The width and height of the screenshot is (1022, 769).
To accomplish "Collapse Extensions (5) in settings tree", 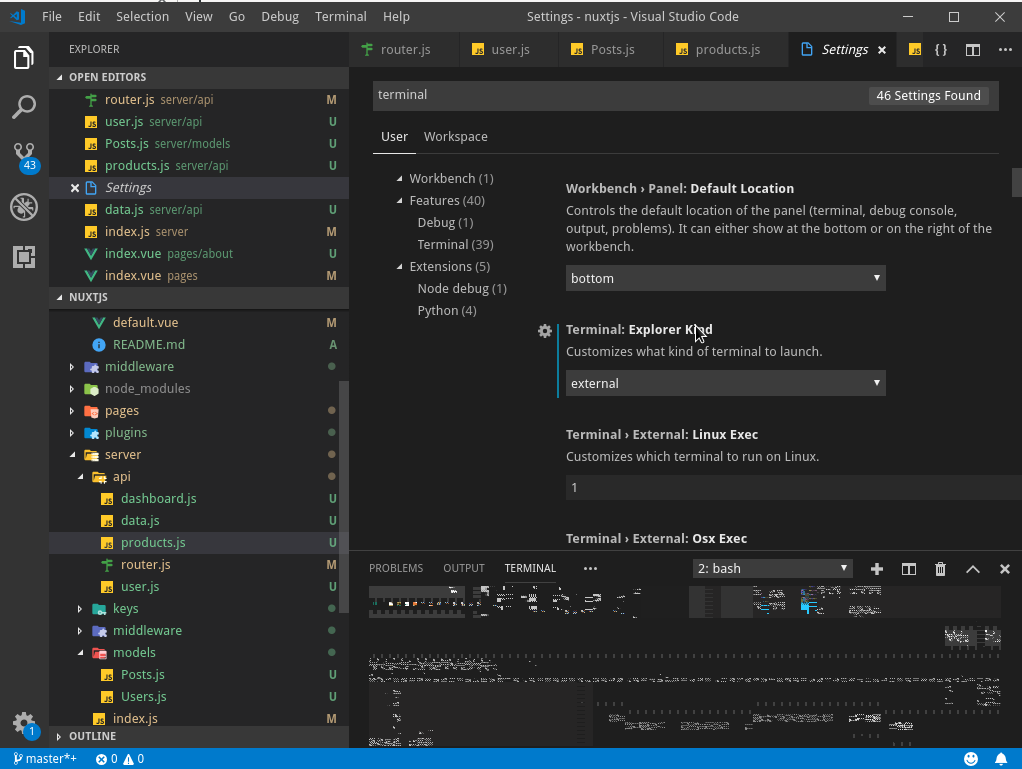I will click(x=400, y=267).
